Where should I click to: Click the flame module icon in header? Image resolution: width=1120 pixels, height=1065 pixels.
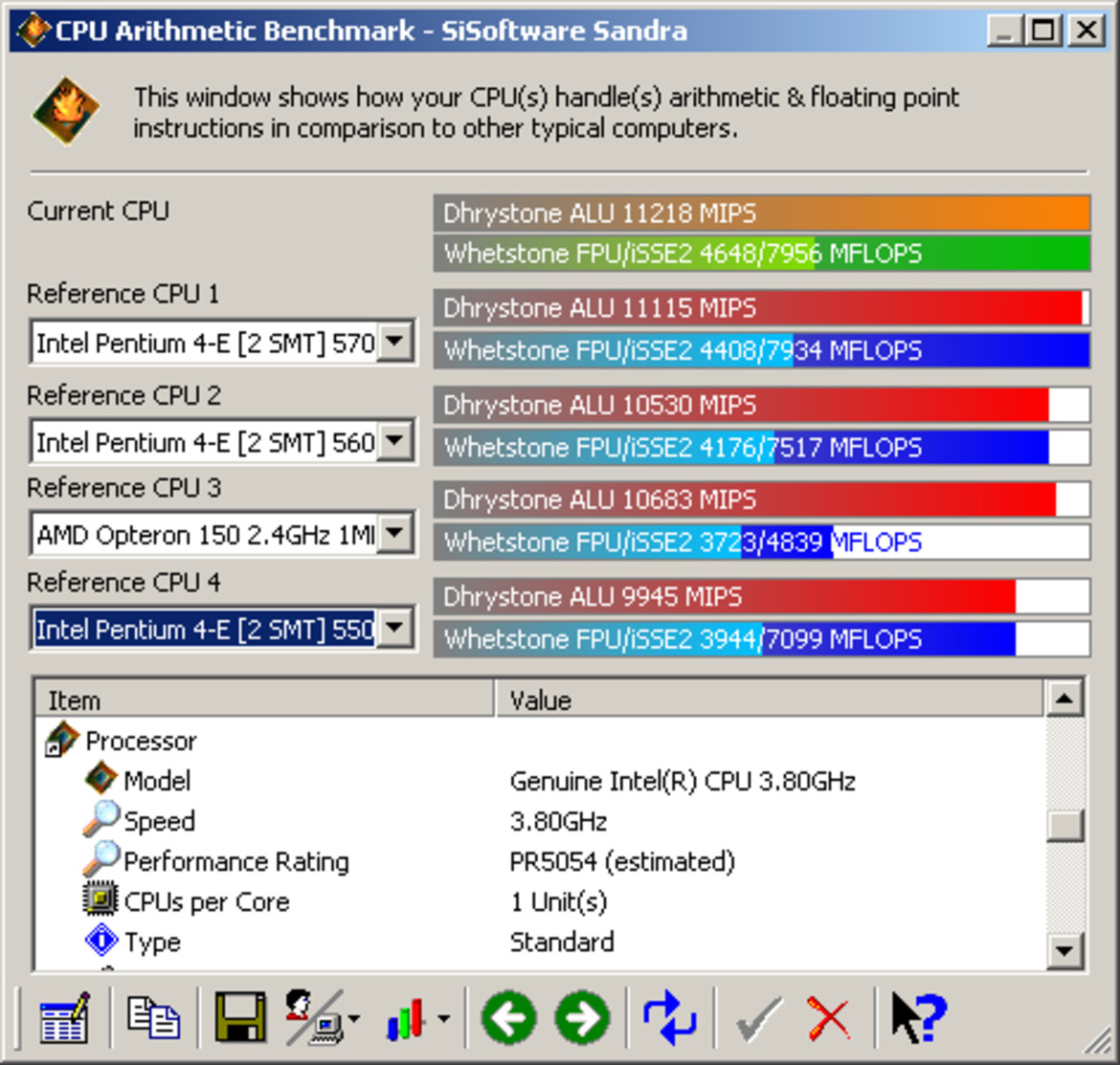[66, 111]
